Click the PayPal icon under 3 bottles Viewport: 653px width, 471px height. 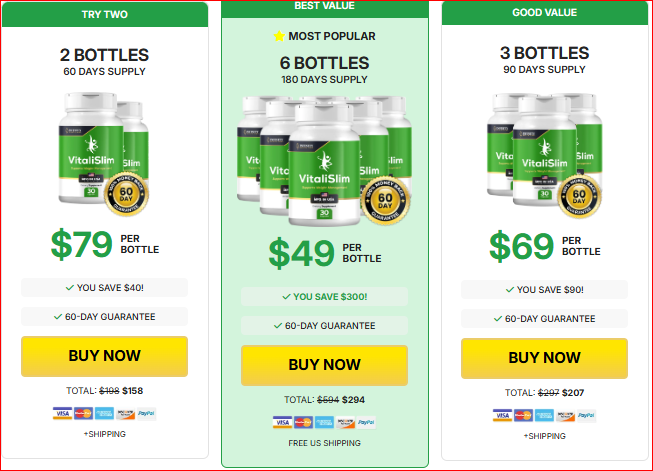[586, 415]
